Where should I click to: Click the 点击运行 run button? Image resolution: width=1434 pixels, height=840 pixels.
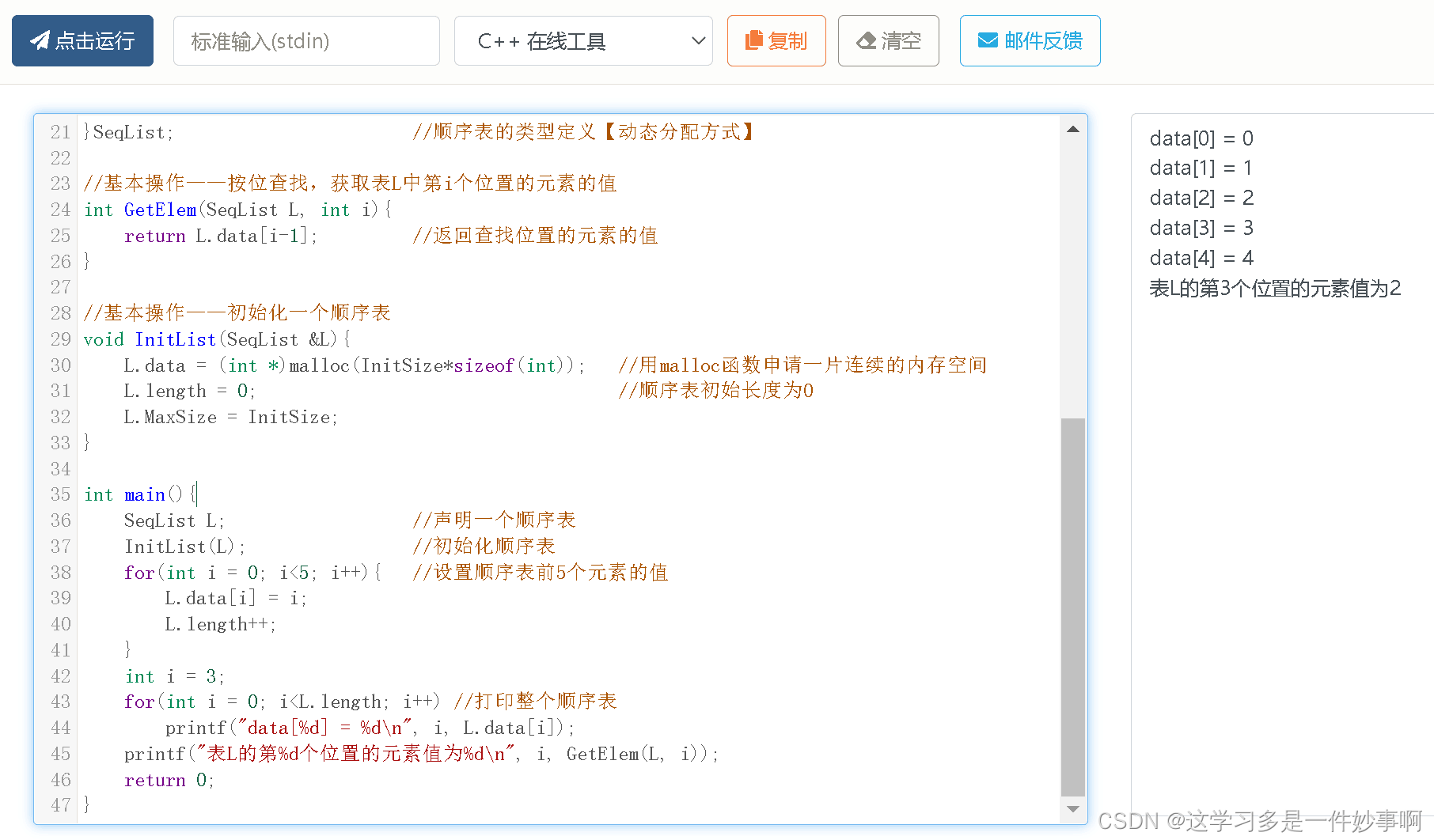[x=82, y=40]
